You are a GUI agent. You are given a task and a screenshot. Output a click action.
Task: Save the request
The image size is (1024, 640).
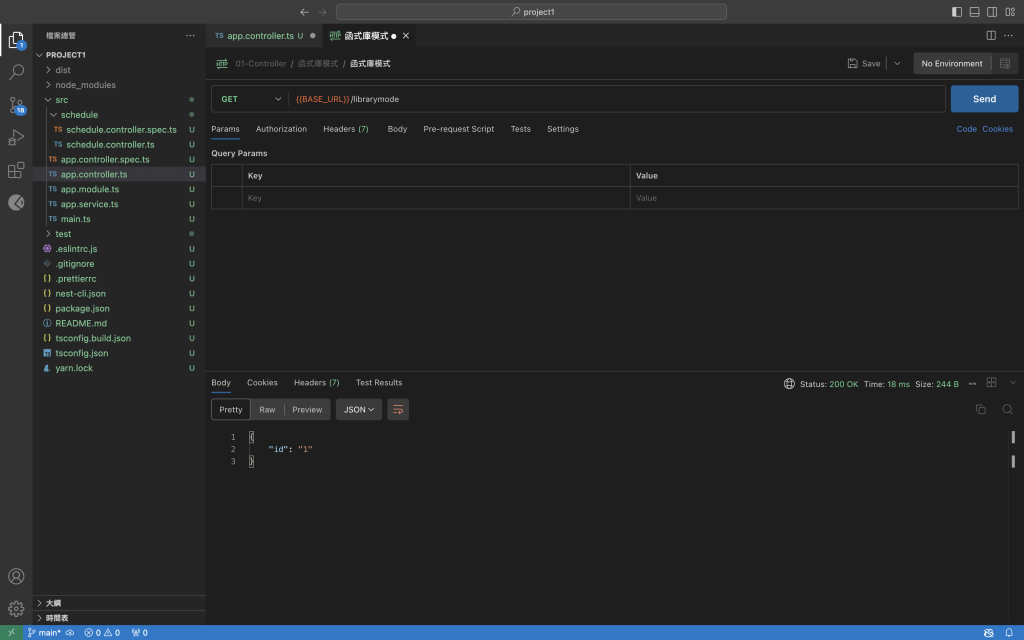[863, 63]
